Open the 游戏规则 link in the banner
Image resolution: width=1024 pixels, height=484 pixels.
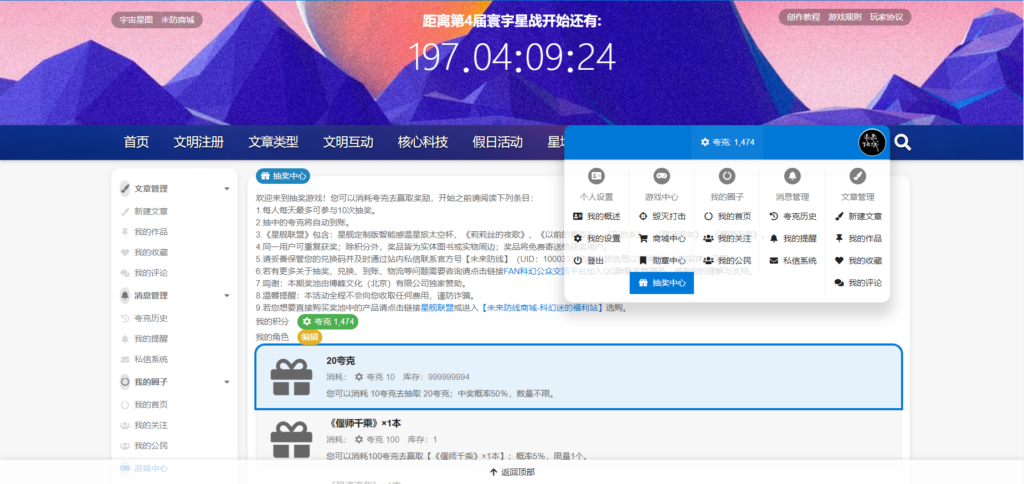click(x=844, y=17)
